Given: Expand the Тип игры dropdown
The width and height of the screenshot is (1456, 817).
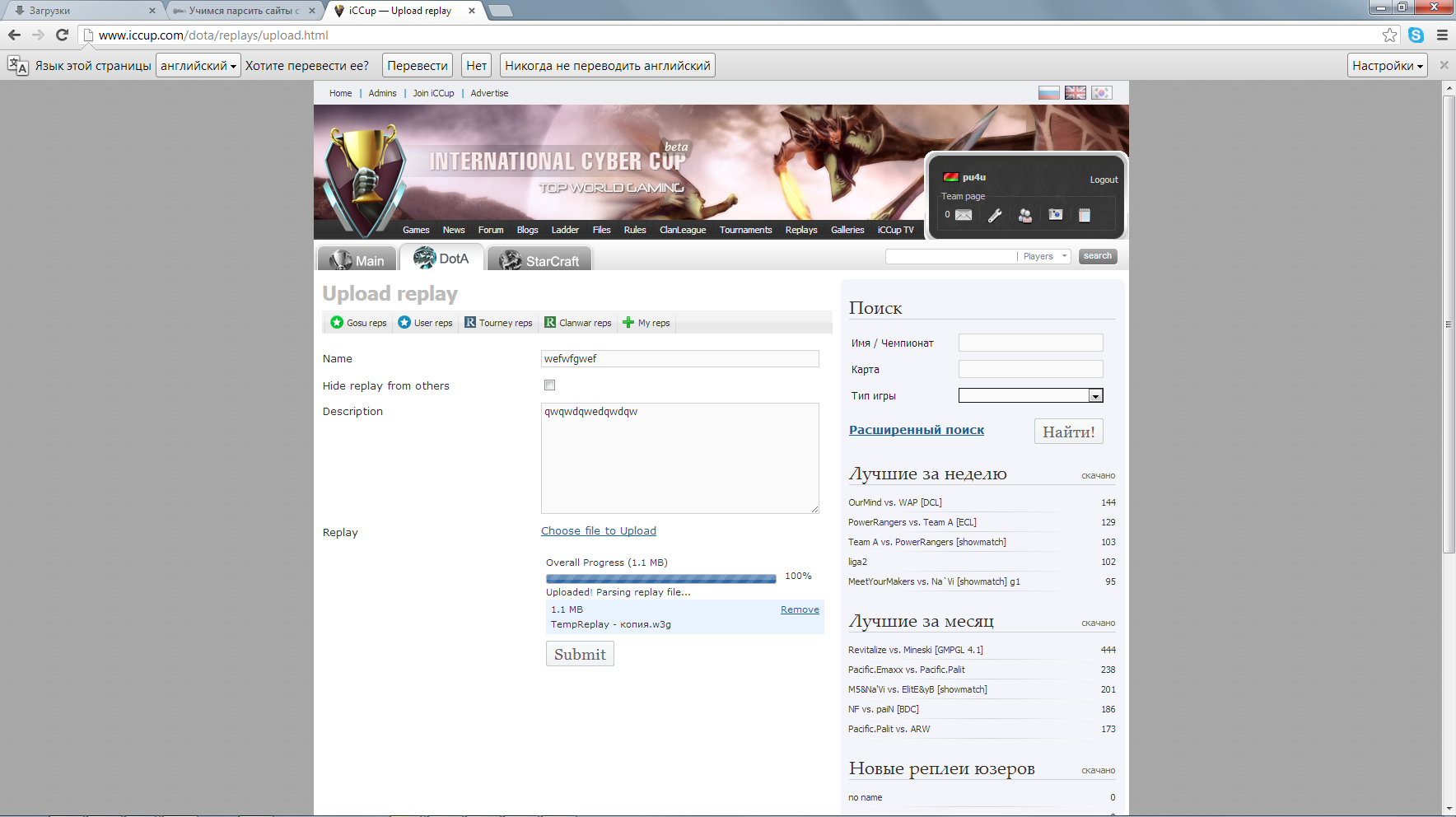Looking at the screenshot, I should click(x=1095, y=396).
